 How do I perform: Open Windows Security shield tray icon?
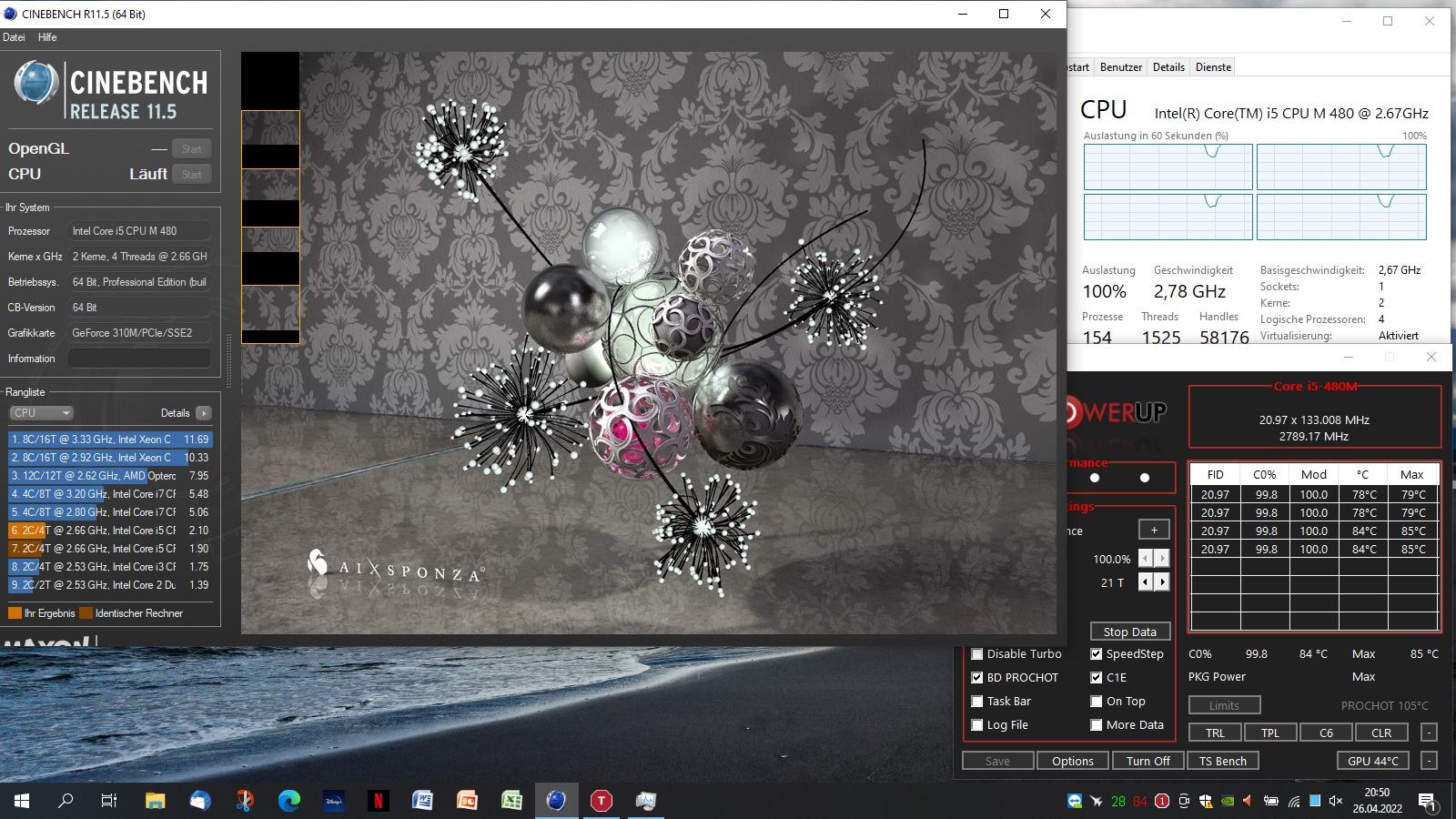1206,802
